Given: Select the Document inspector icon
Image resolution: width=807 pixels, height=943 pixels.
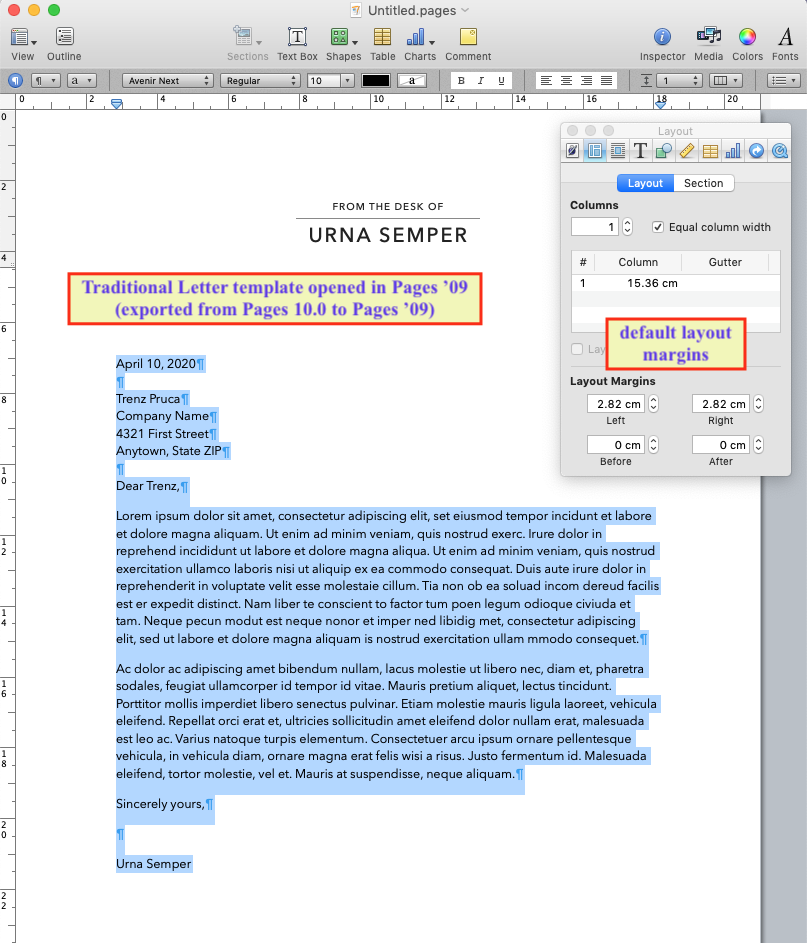Looking at the screenshot, I should tap(572, 151).
